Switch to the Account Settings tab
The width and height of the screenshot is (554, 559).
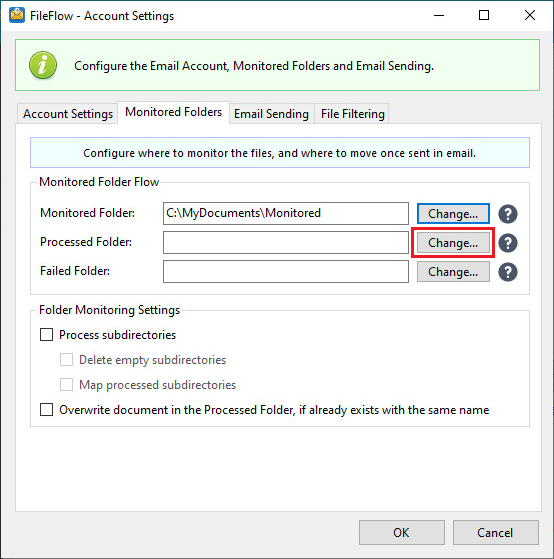[68, 114]
